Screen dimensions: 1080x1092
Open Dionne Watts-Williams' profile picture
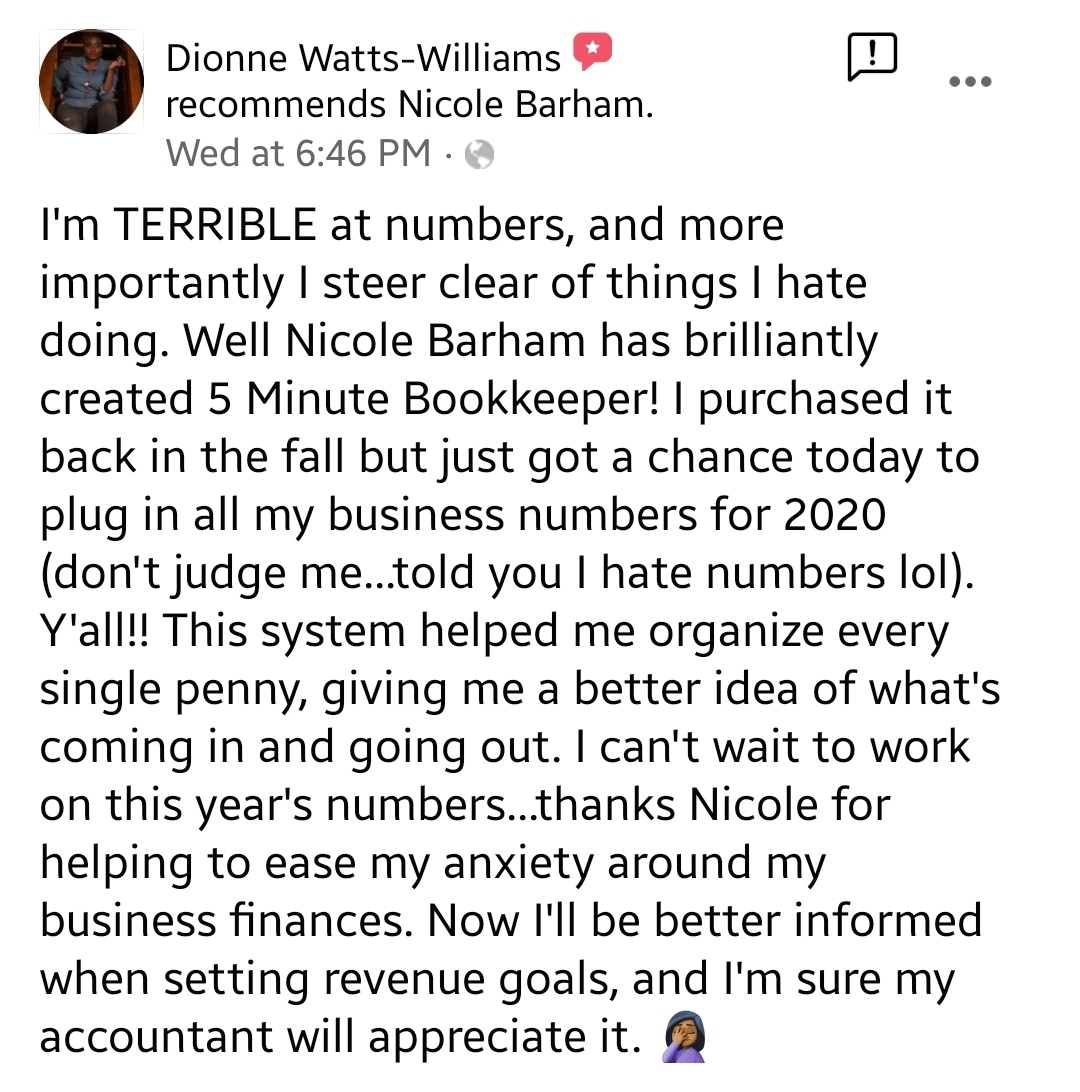91,81
